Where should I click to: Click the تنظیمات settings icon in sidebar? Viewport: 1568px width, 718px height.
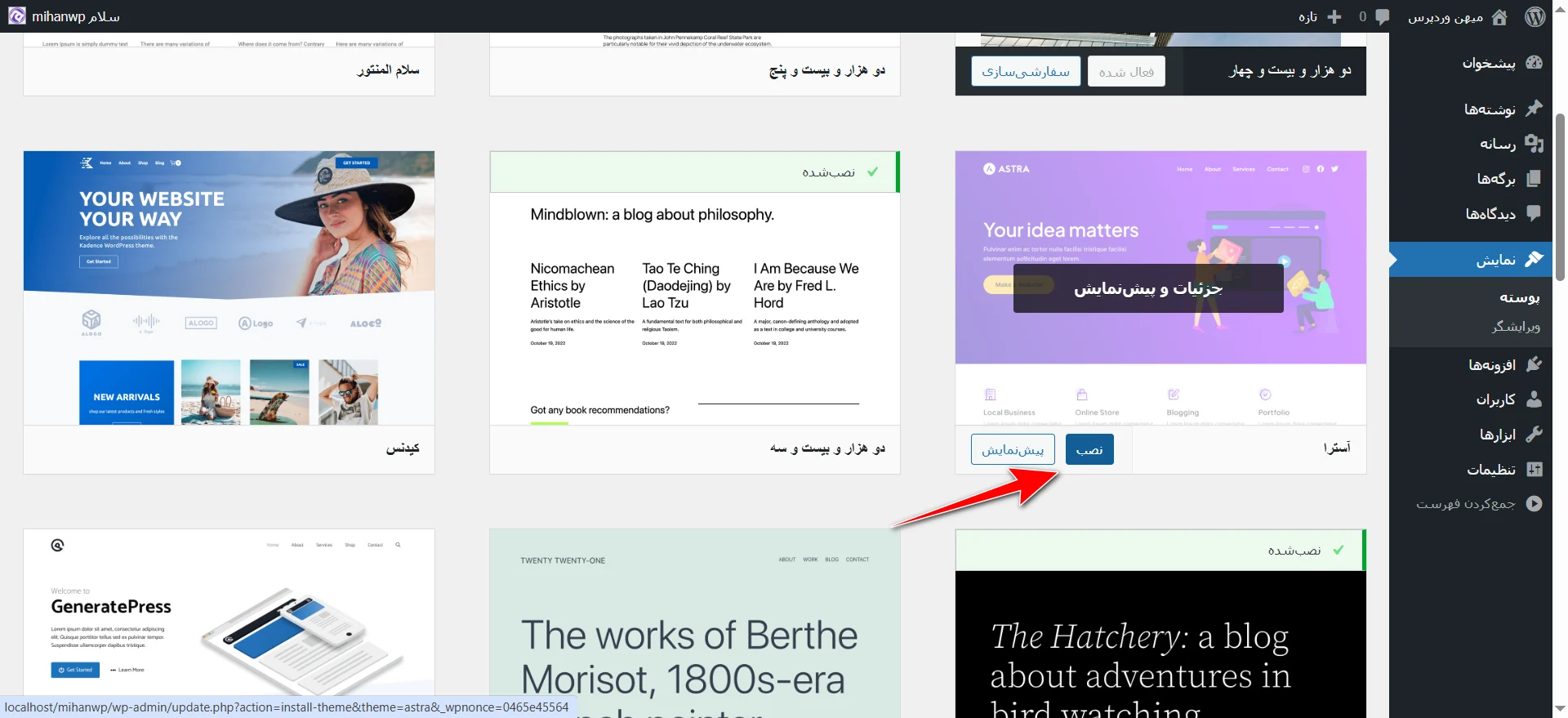coord(1534,469)
